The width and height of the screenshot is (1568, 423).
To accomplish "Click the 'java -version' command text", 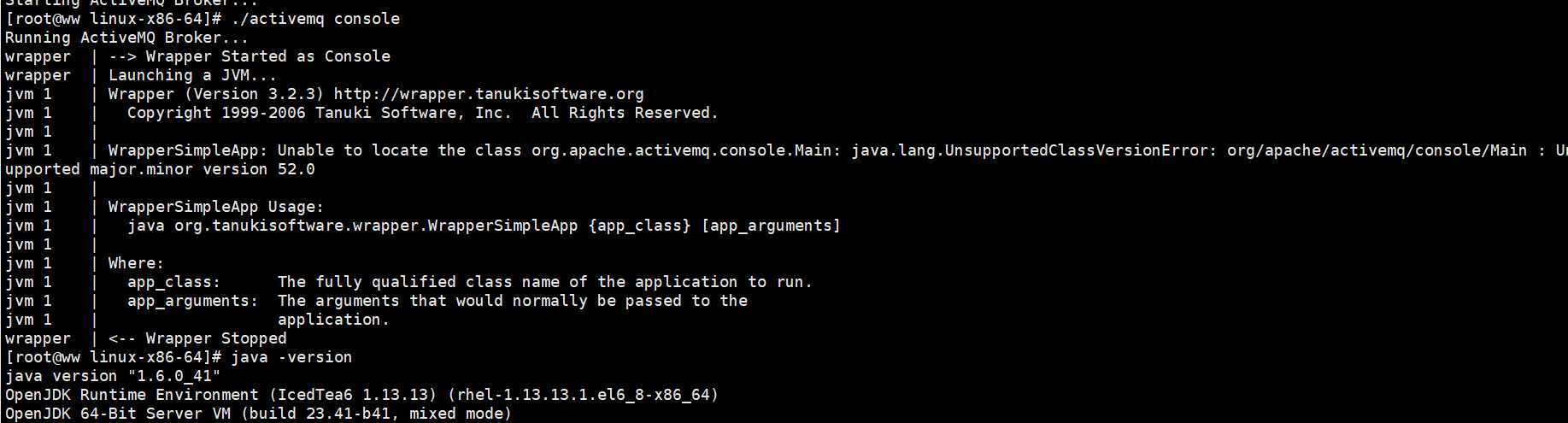I will pyautogui.click(x=291, y=357).
